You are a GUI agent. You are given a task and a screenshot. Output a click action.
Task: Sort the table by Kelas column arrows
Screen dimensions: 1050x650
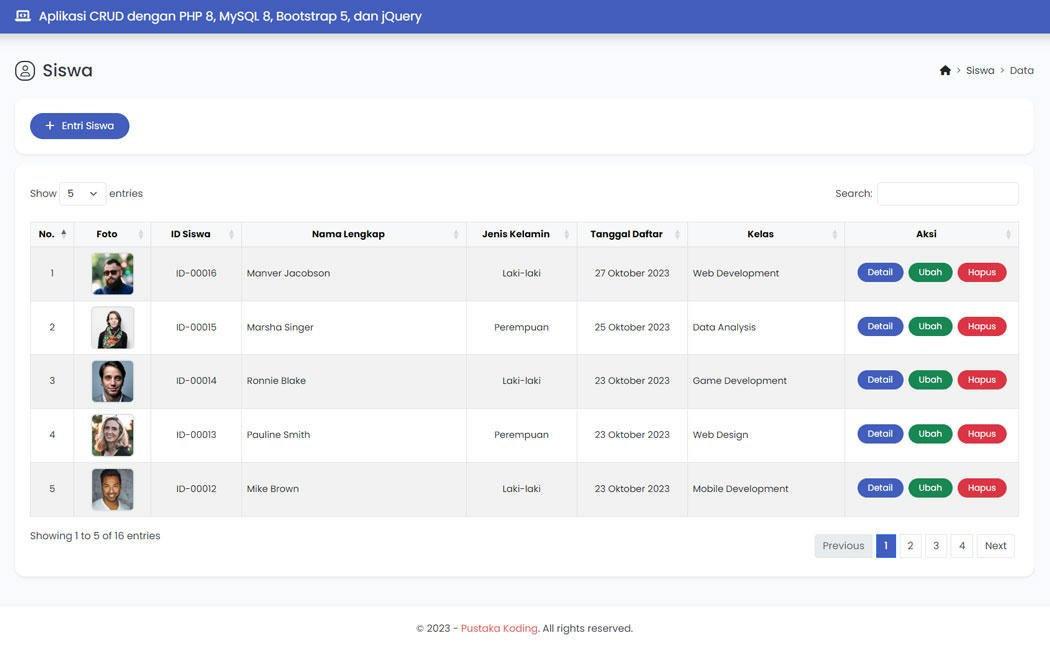tap(836, 233)
